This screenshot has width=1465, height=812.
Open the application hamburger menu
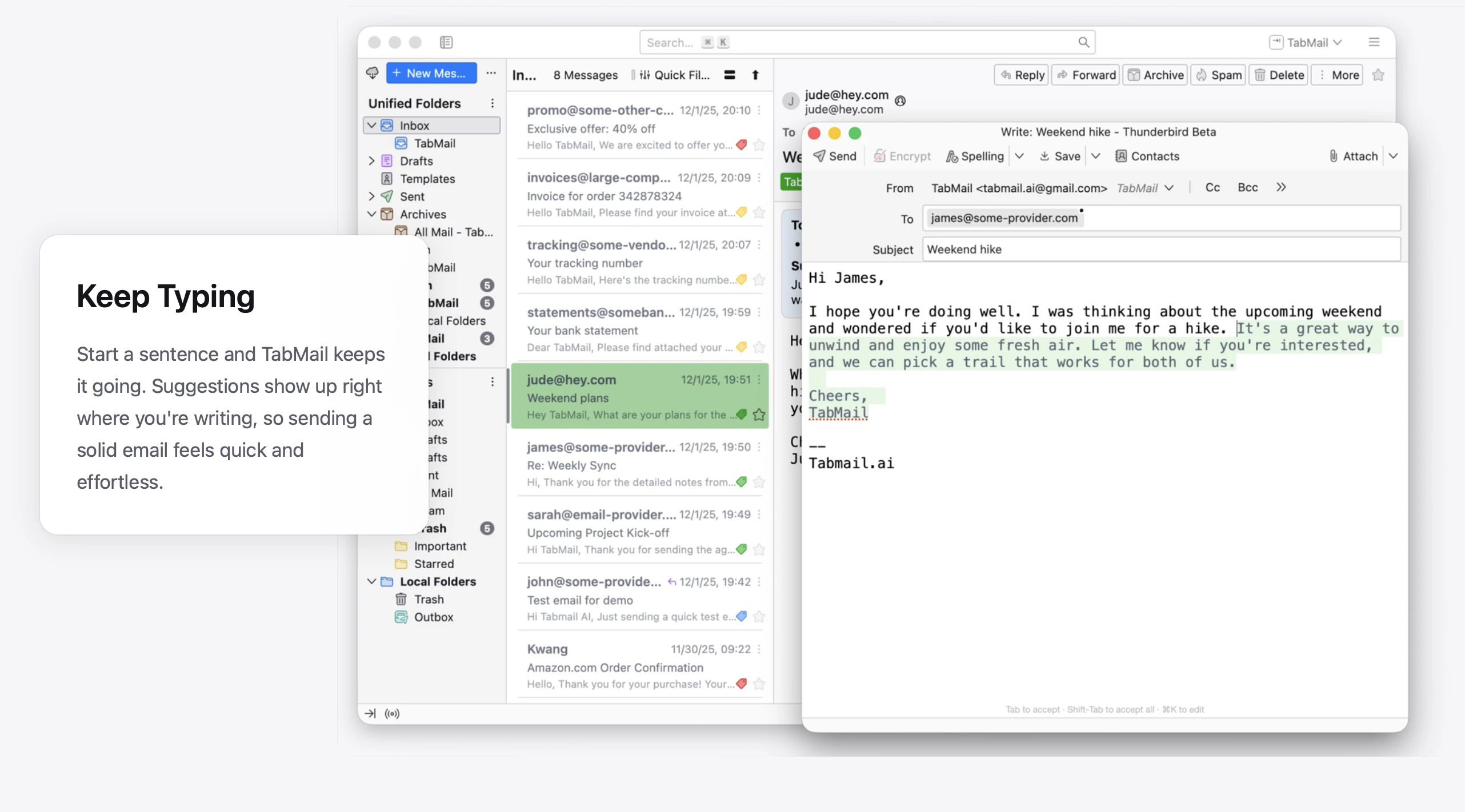tap(1374, 42)
